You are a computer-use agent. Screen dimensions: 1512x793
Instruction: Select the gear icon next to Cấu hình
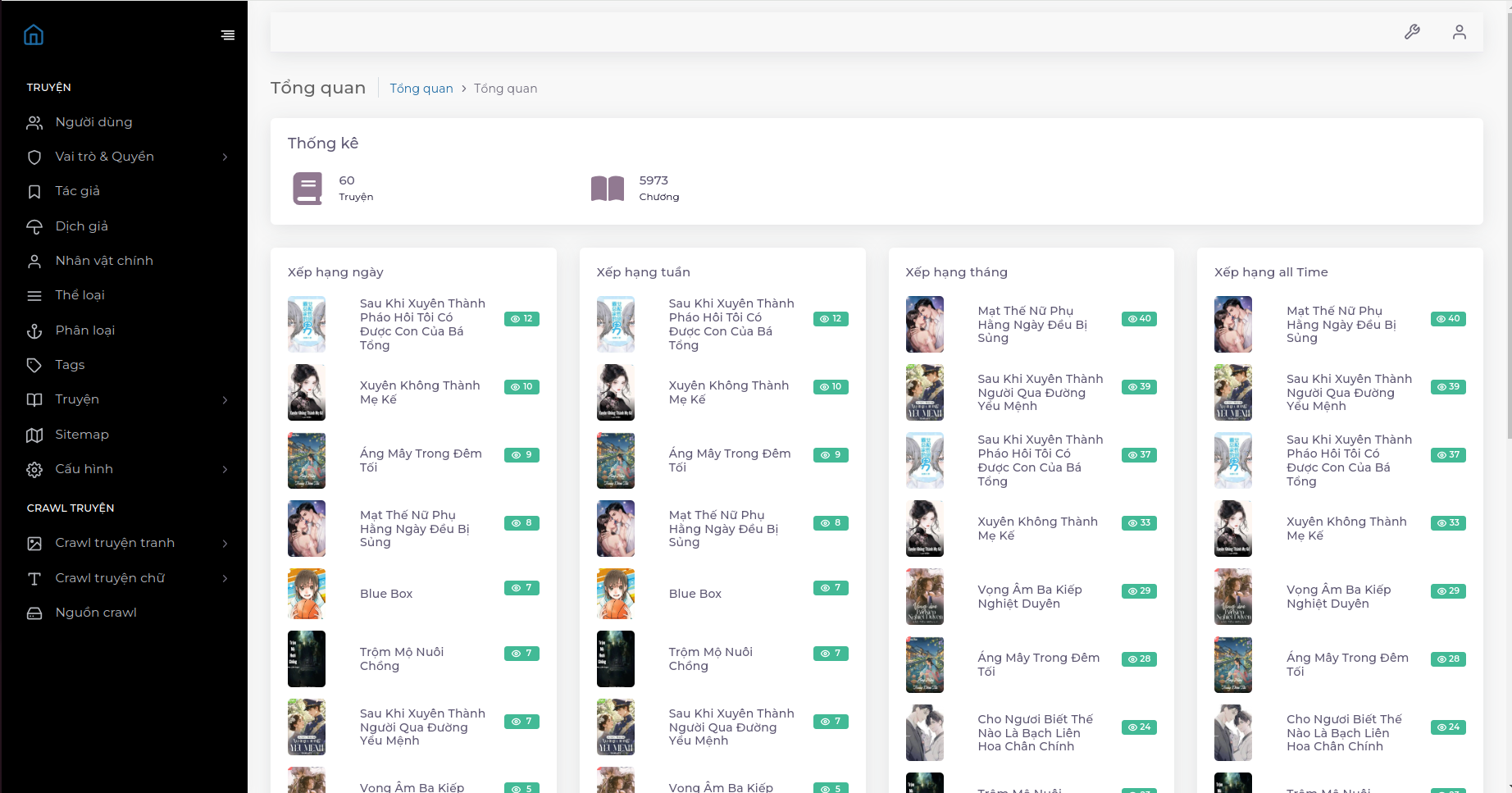click(x=34, y=469)
